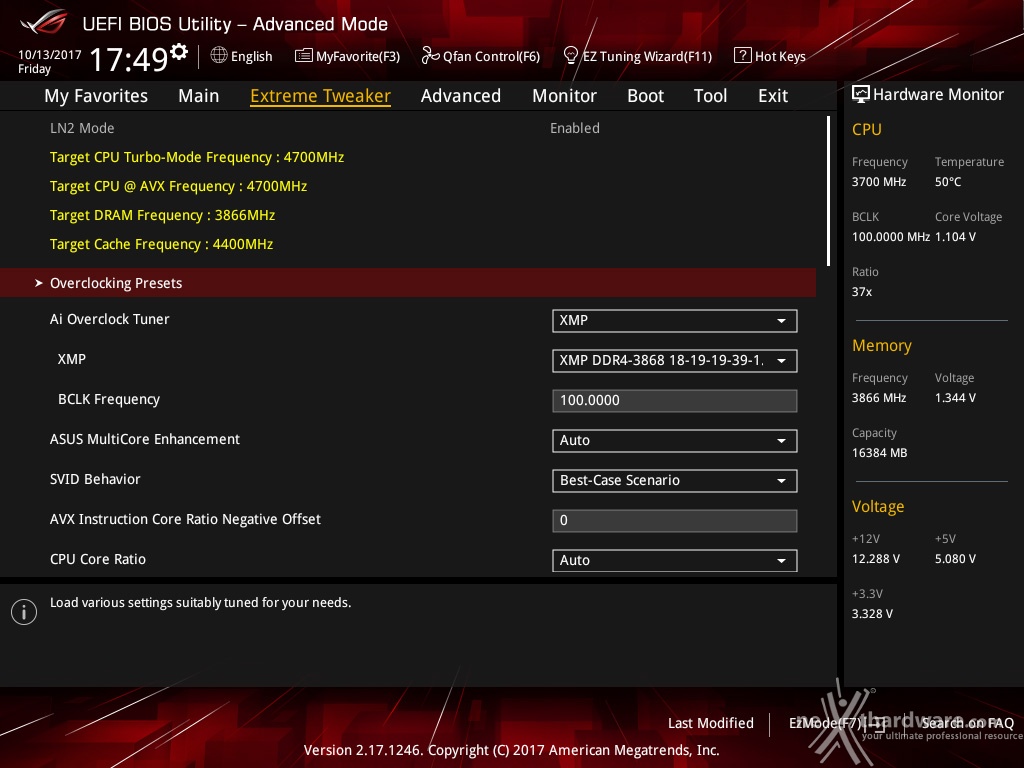
Task: Open XMP profile dropdown
Action: click(675, 360)
